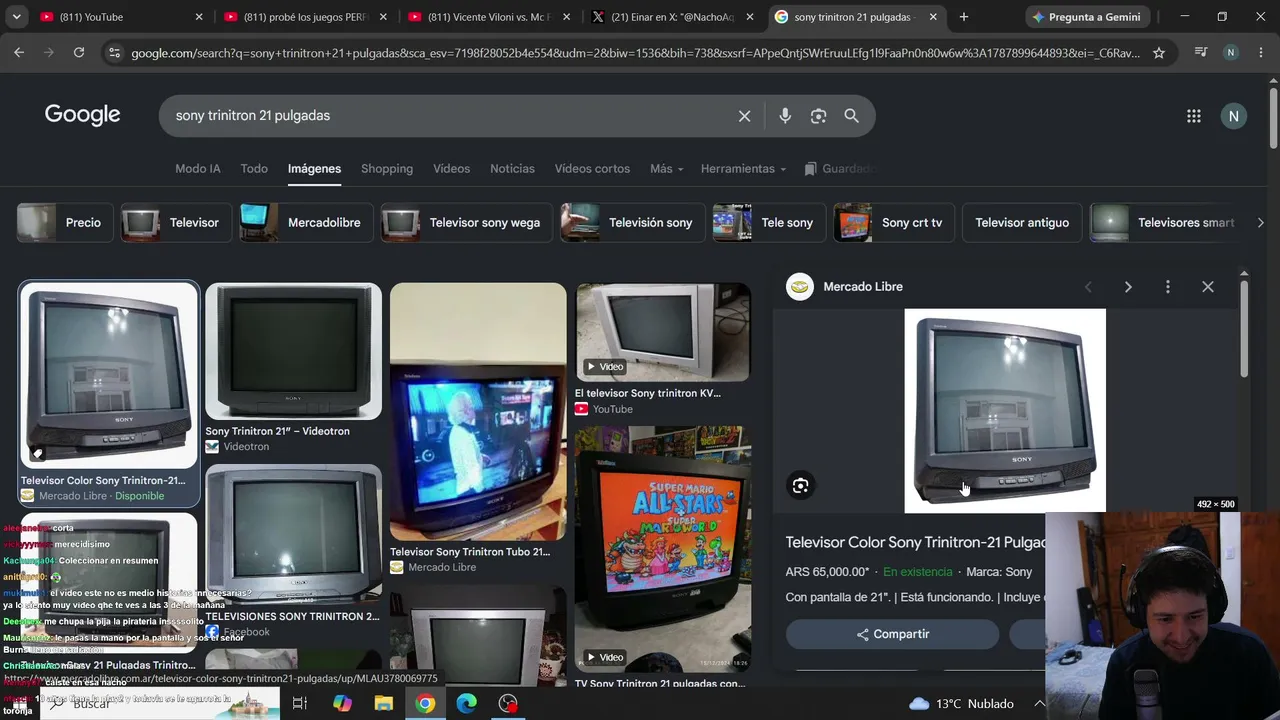Open the recording app on the taskbar
Image resolution: width=1280 pixels, height=720 pixels.
coord(509,704)
